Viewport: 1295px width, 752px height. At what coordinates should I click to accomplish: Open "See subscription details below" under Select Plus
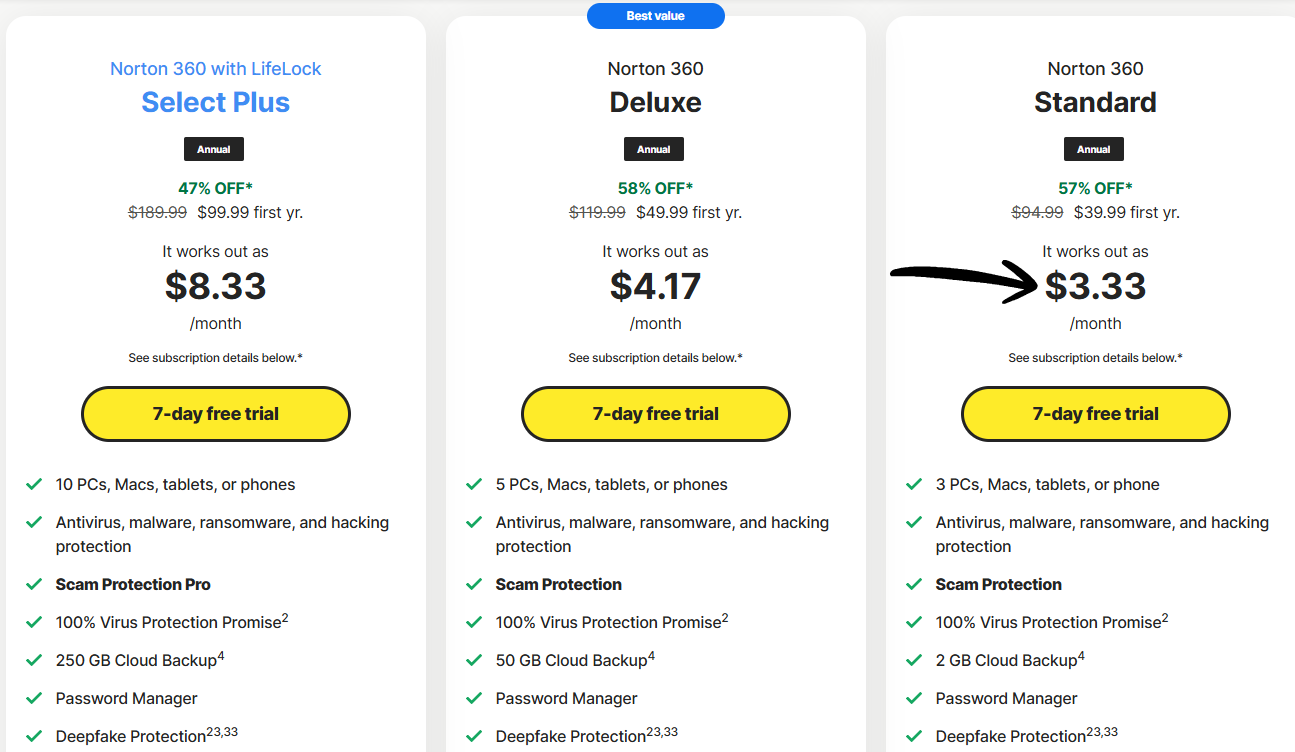pyautogui.click(x=215, y=357)
